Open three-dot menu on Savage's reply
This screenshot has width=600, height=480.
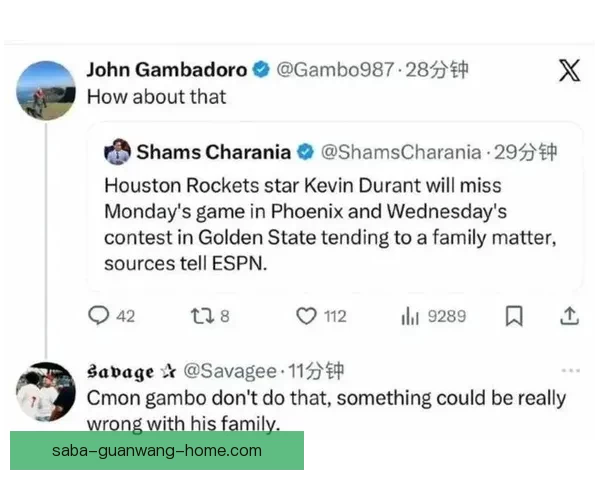[x=571, y=371]
